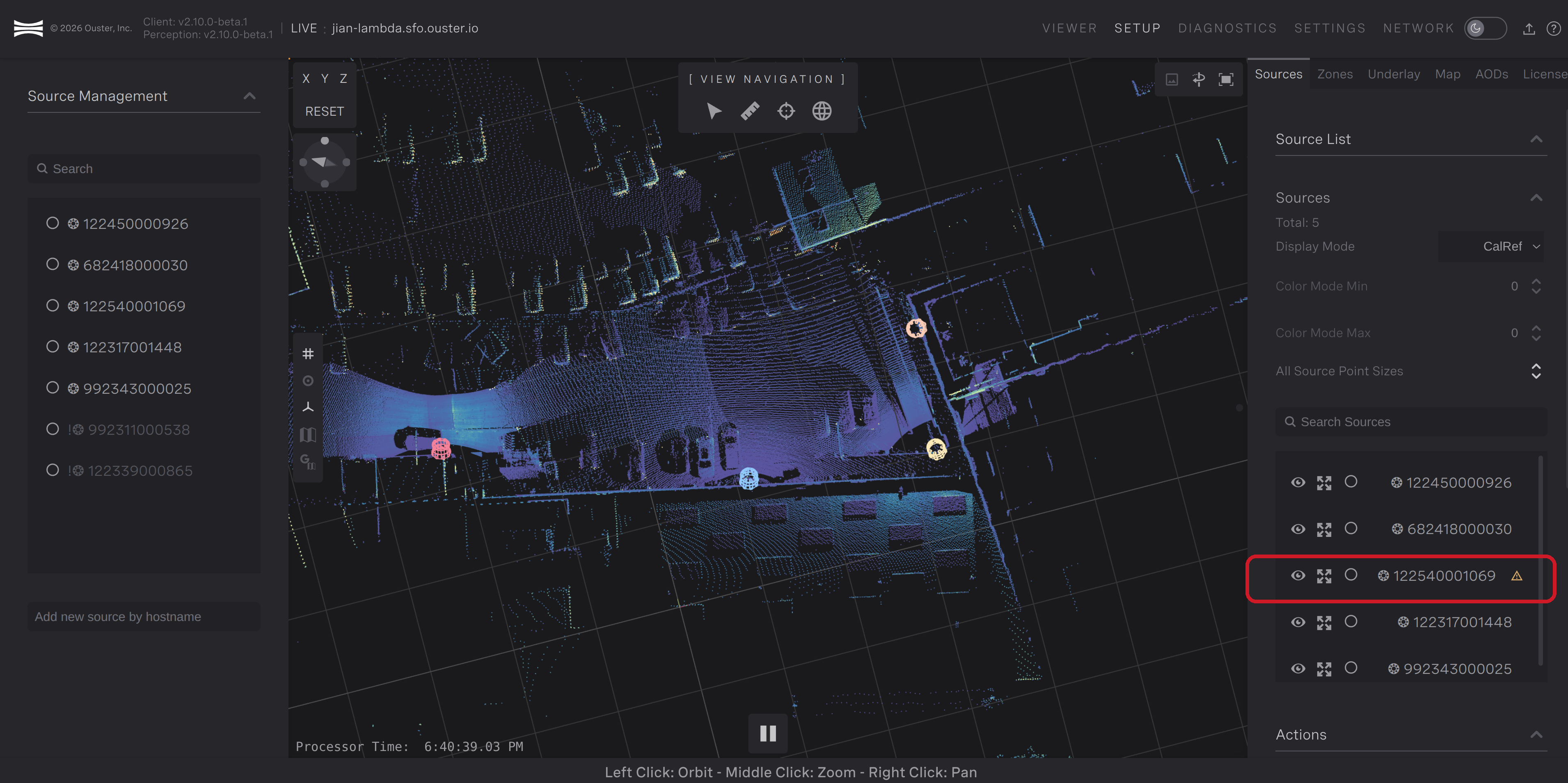Select the pointer tool in View Navigation
Viewport: 1568px width, 783px height.
[713, 111]
